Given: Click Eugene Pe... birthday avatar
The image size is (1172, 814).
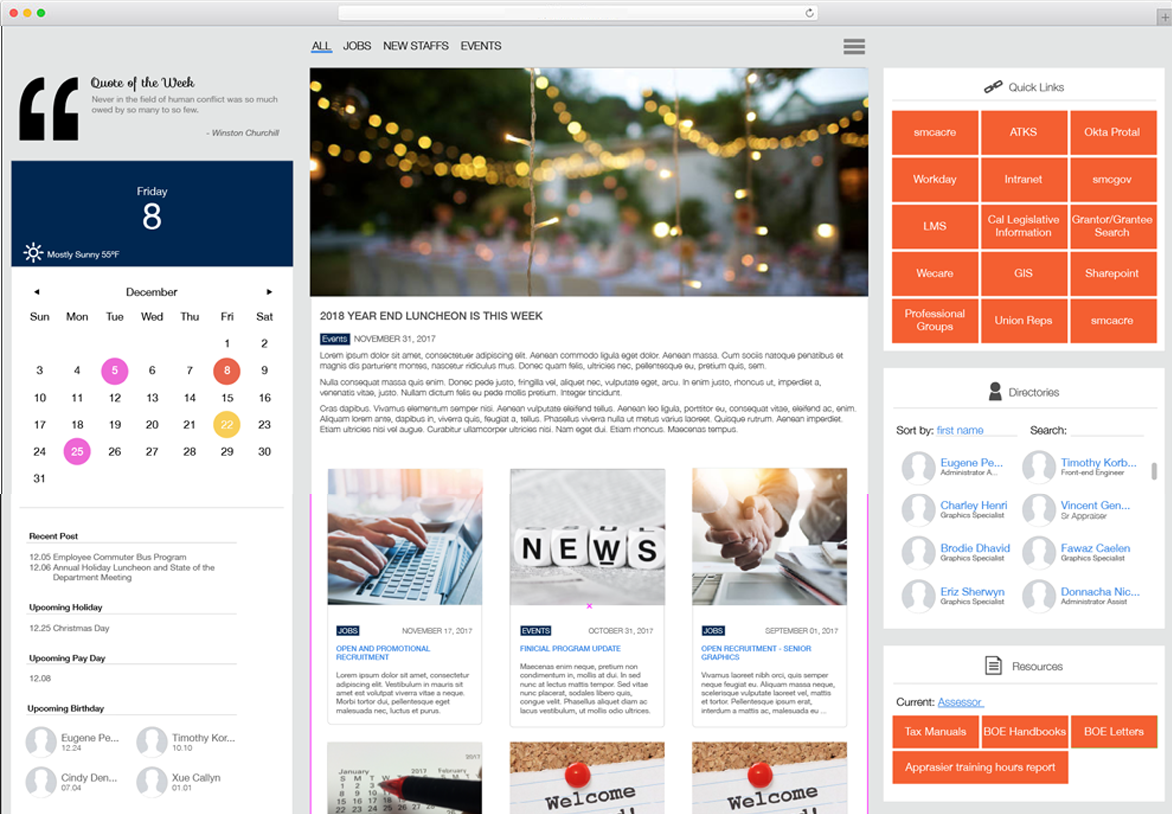Looking at the screenshot, I should point(41,741).
